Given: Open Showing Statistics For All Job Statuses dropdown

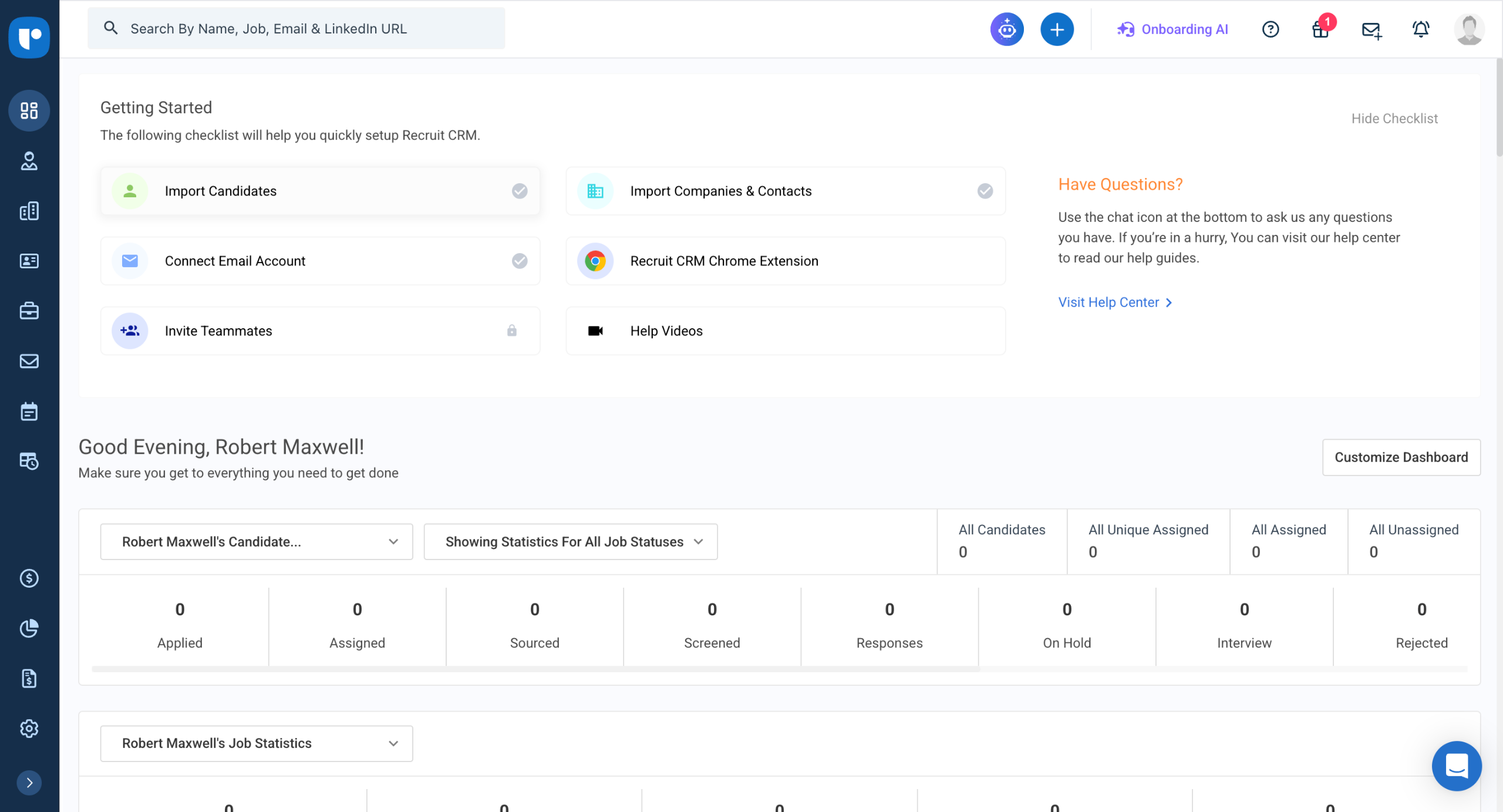Looking at the screenshot, I should pos(570,541).
